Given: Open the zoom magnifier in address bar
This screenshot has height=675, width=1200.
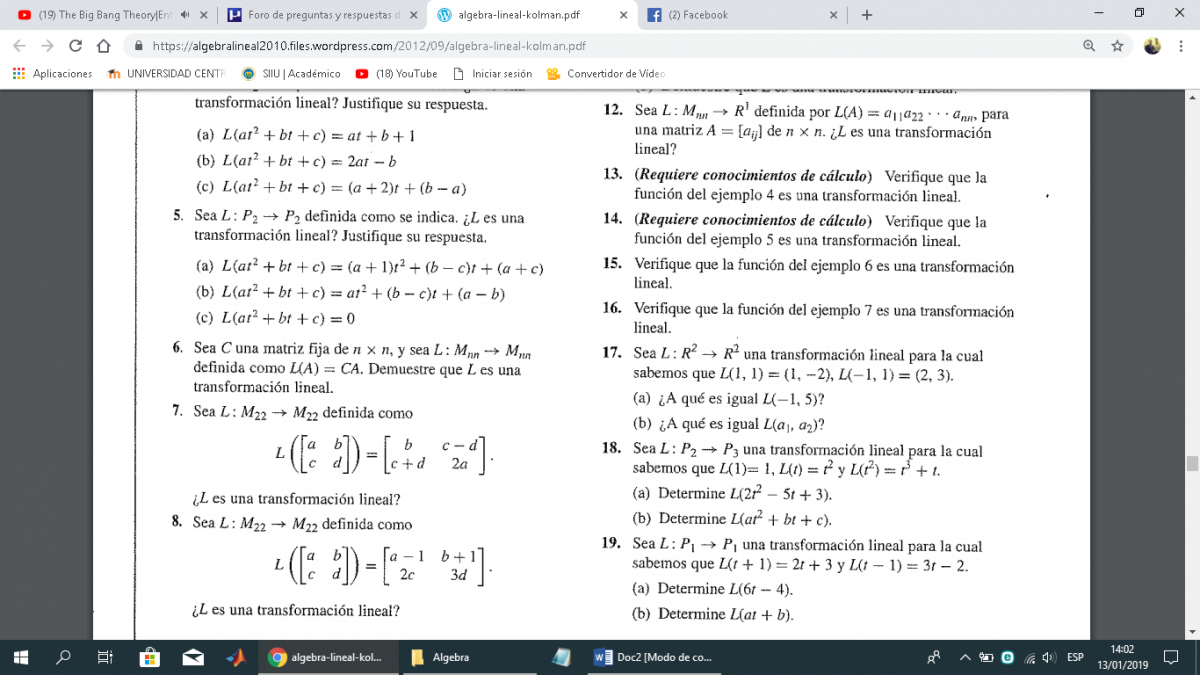Looking at the screenshot, I should (x=1089, y=46).
